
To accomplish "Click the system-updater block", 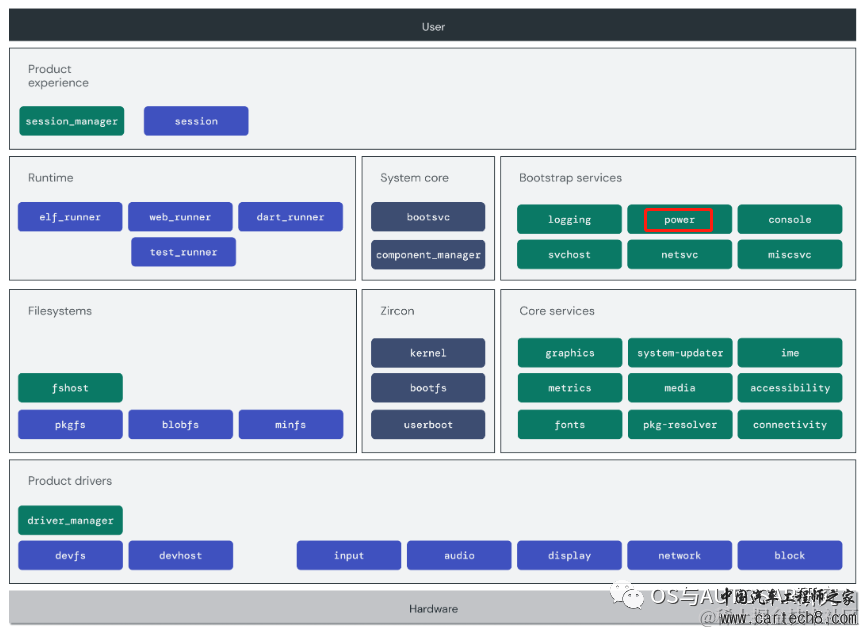I will pyautogui.click(x=680, y=353).
